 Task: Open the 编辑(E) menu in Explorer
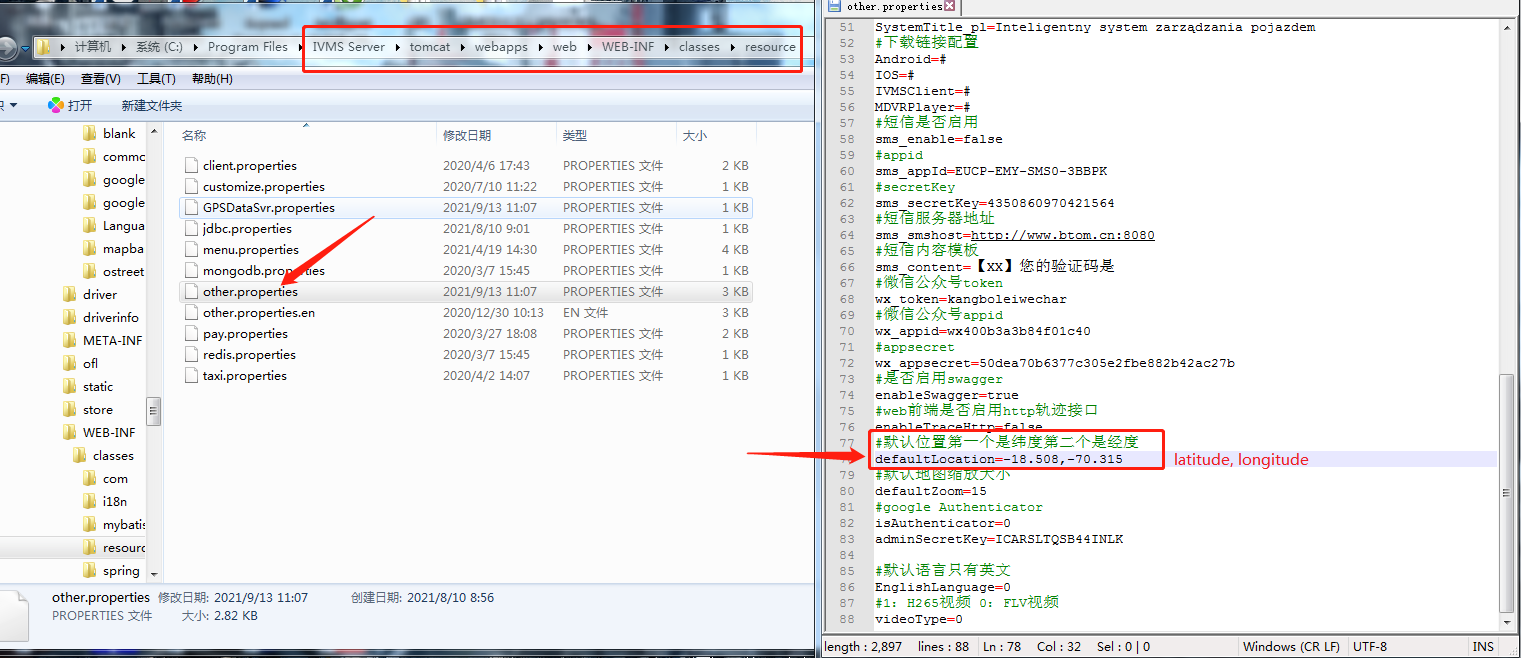coord(45,79)
